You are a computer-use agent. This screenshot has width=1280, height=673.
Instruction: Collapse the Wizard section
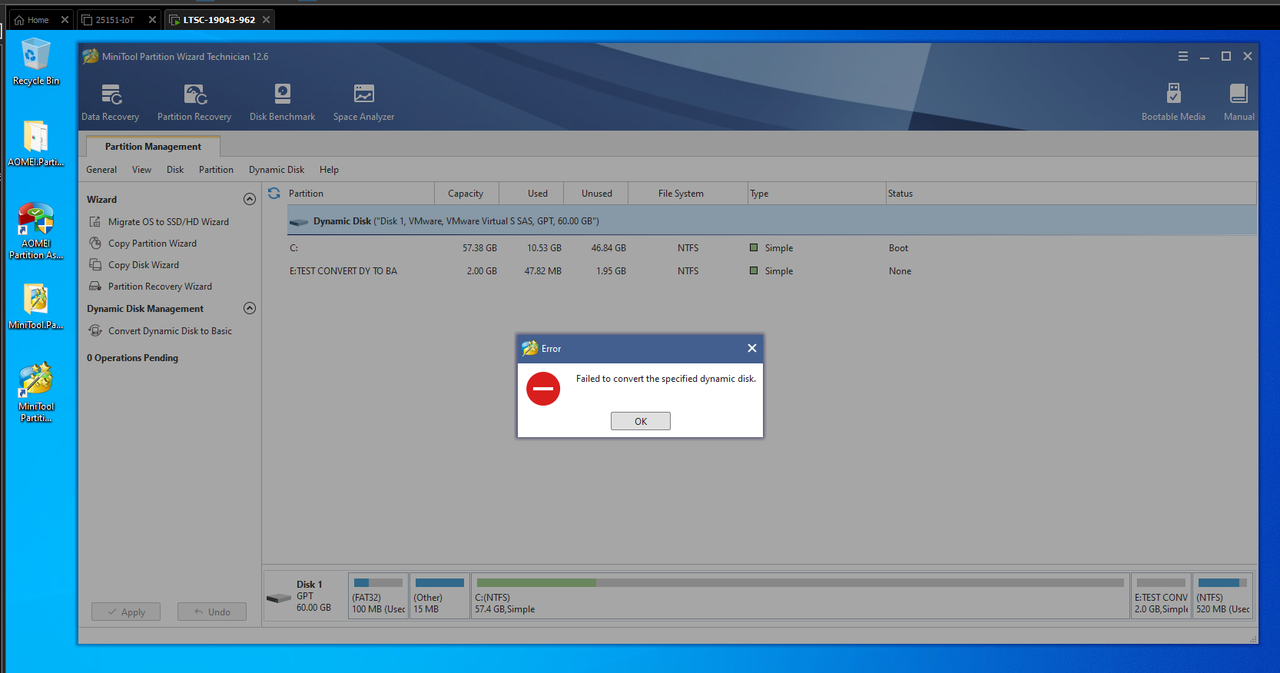click(250, 199)
